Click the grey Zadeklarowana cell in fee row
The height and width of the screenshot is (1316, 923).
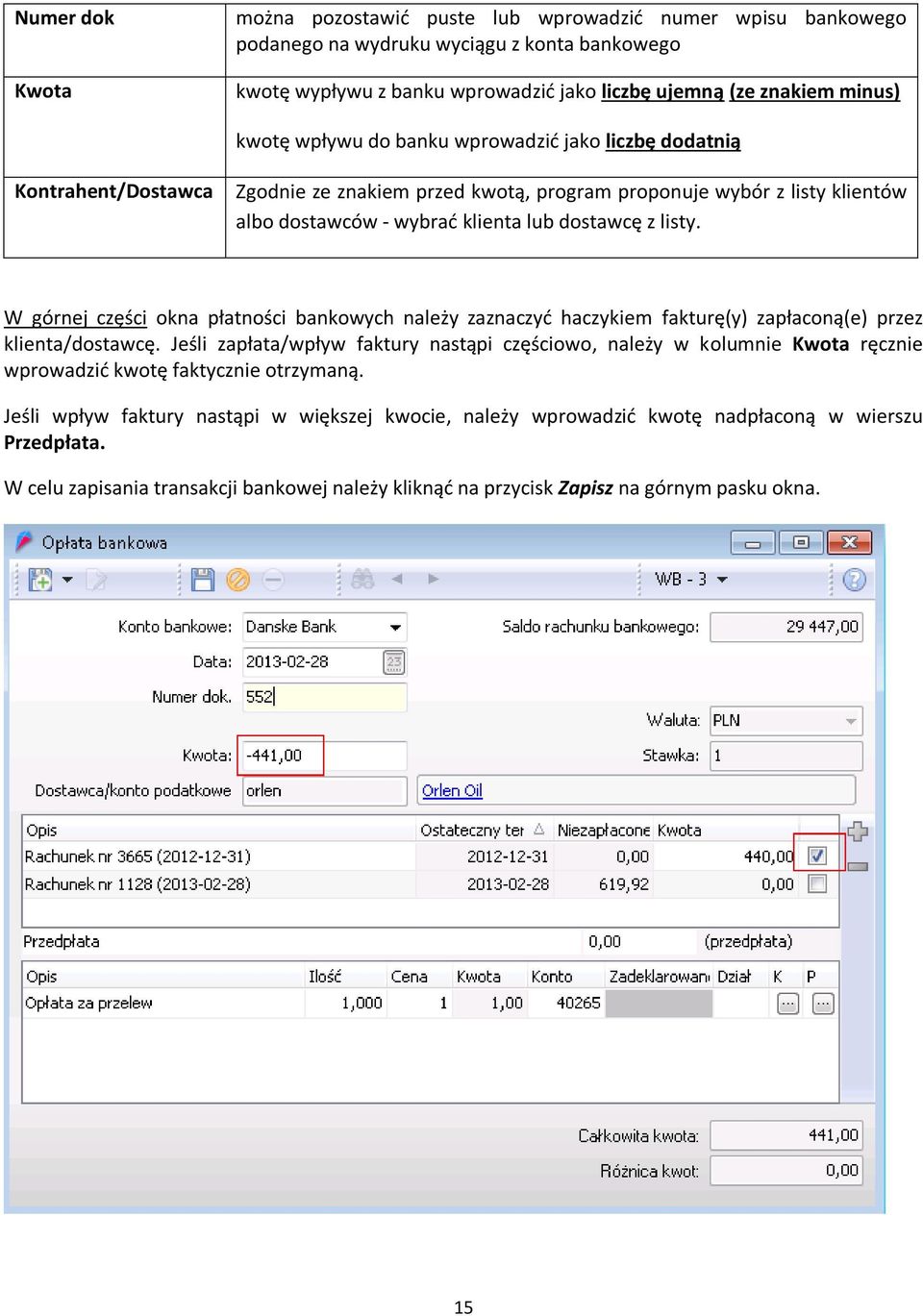(659, 1003)
